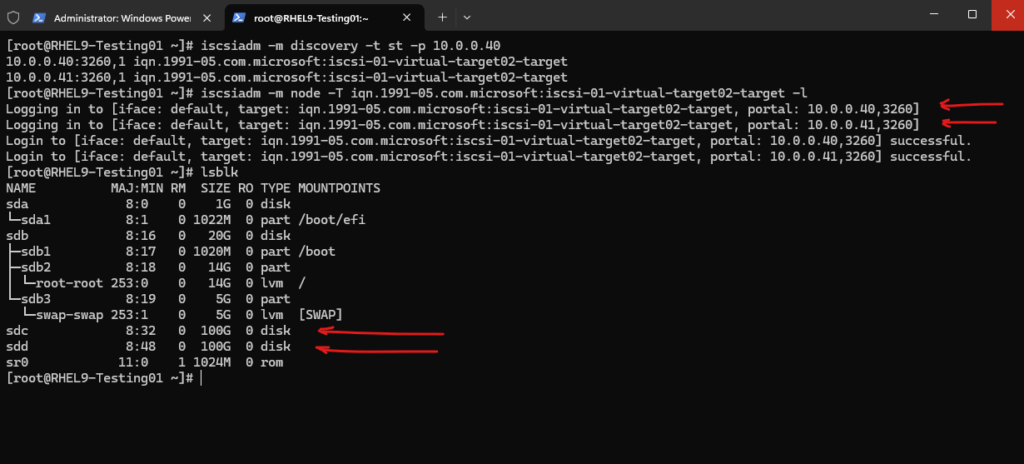Open a new terminal tab with plus
Image resolution: width=1024 pixels, height=464 pixels.
[x=442, y=17]
